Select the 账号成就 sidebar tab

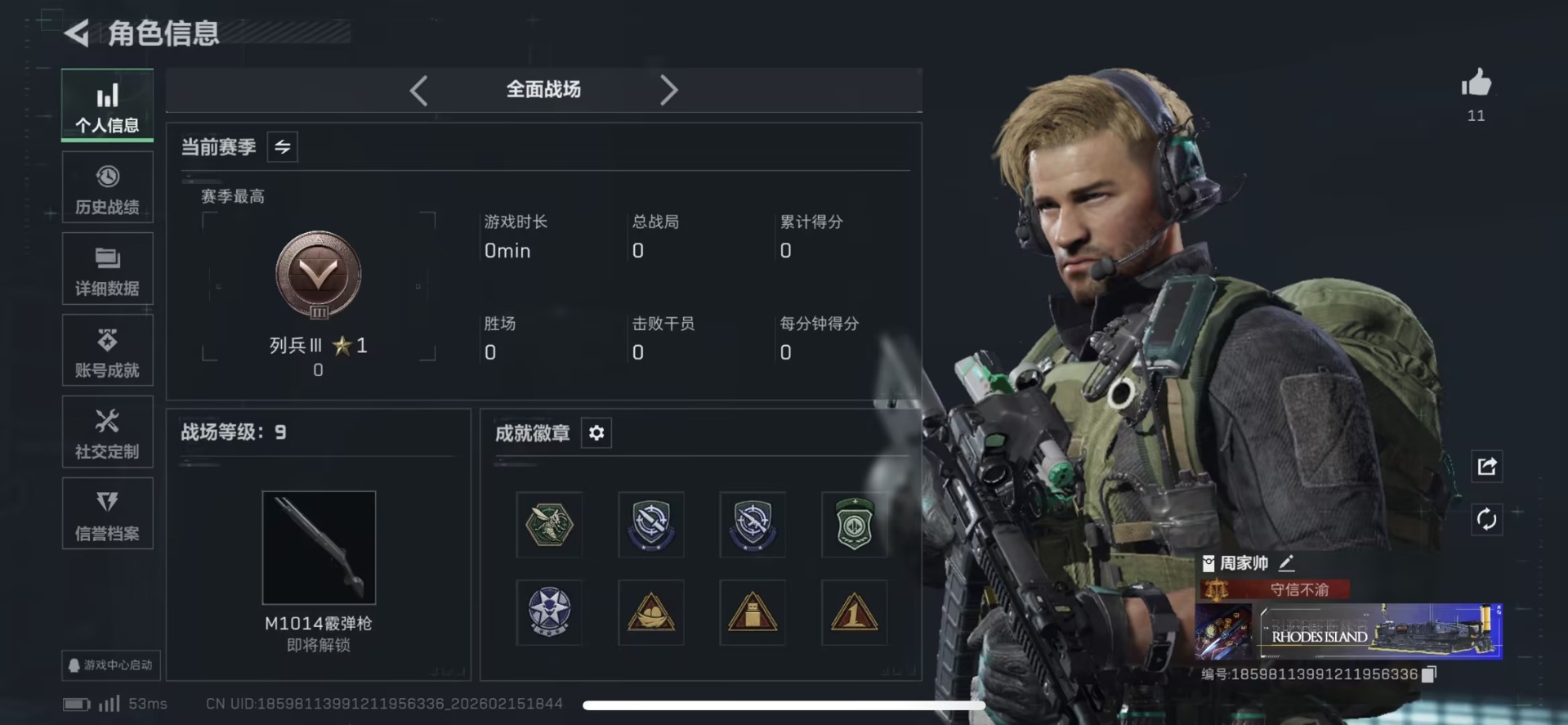coord(107,351)
